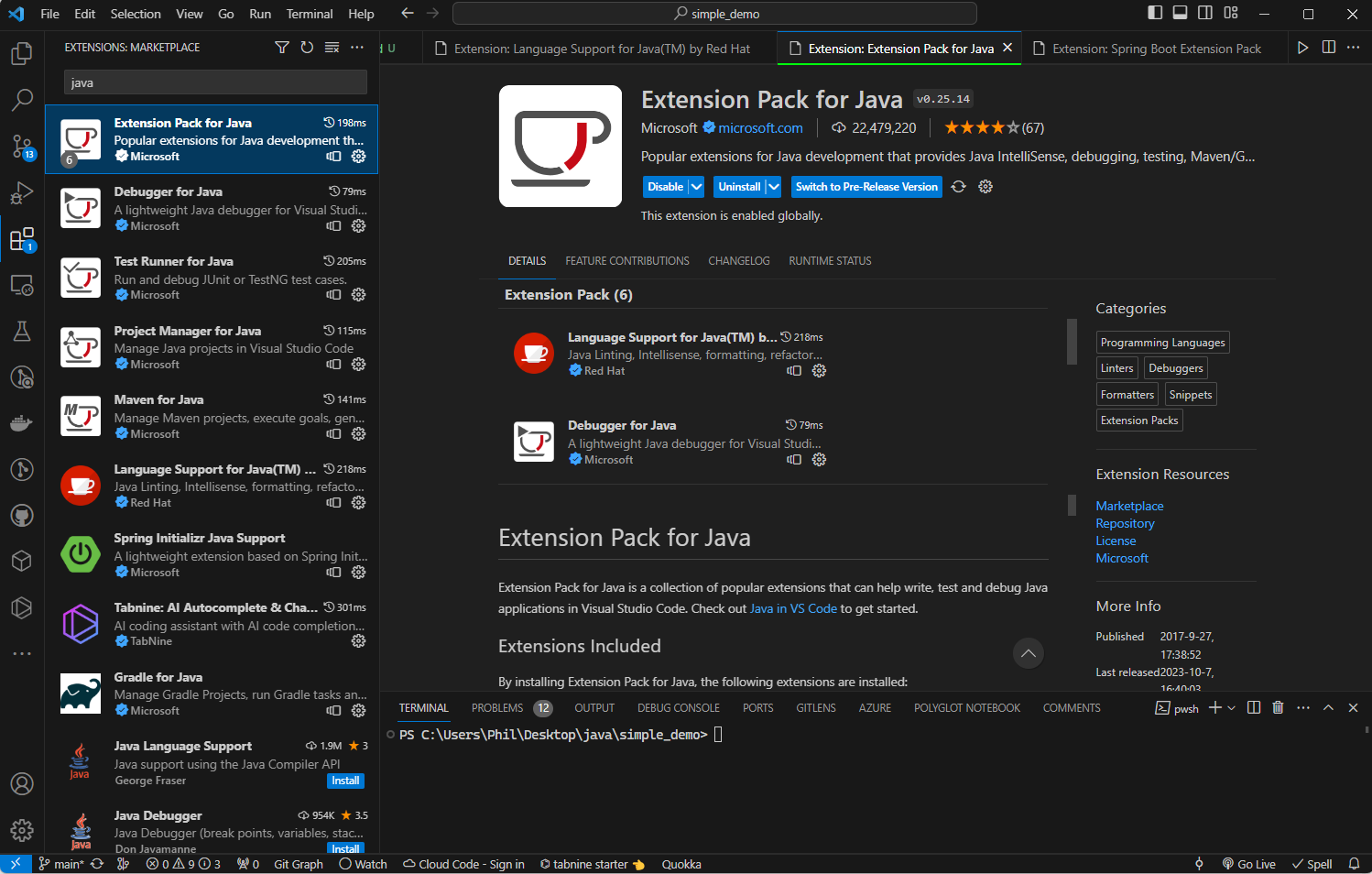Click Disable extension button

[x=666, y=187]
